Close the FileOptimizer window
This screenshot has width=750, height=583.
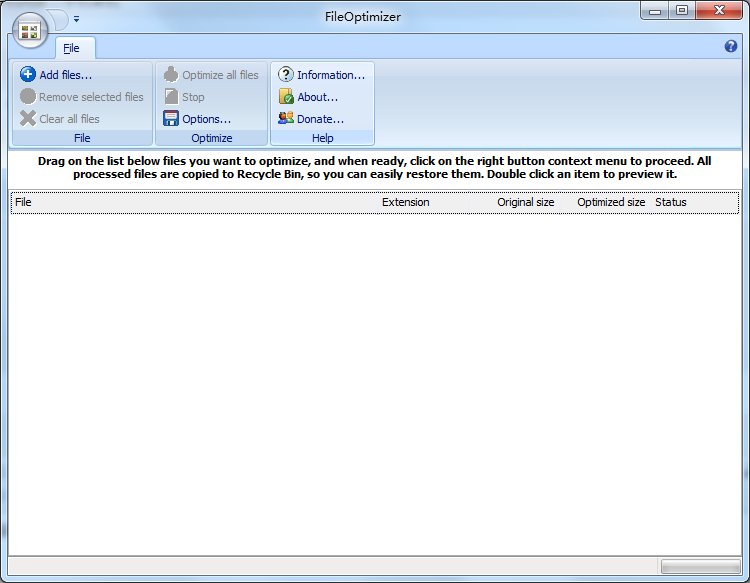coord(719,11)
